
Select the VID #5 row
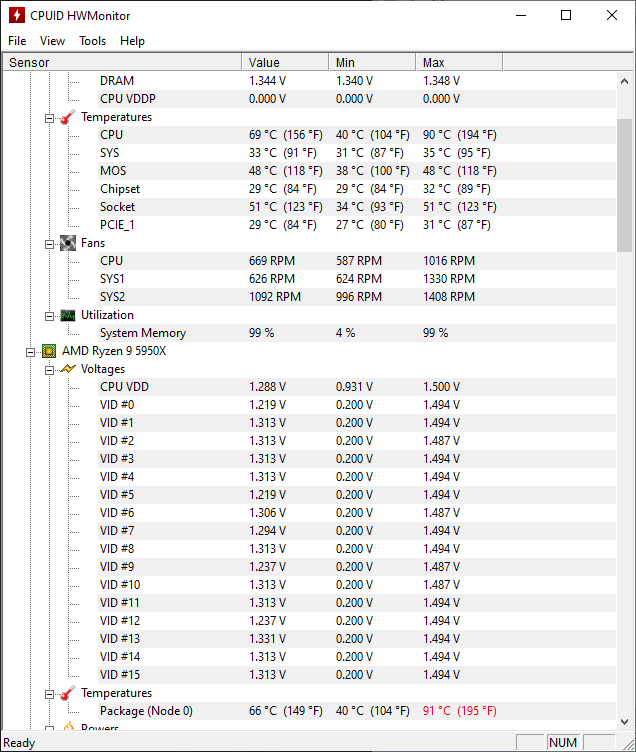(x=357, y=494)
